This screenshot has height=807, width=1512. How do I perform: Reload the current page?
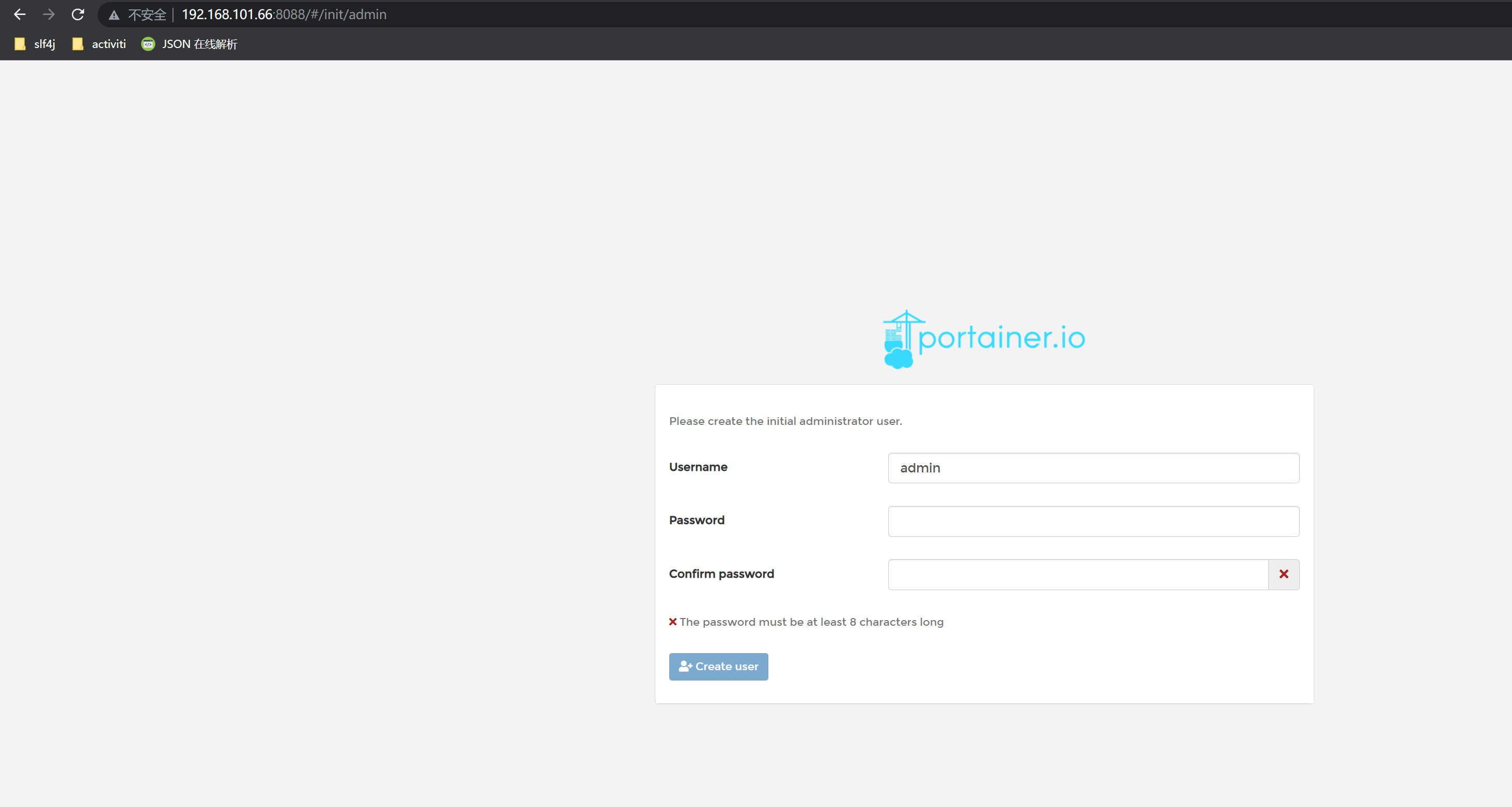78,14
